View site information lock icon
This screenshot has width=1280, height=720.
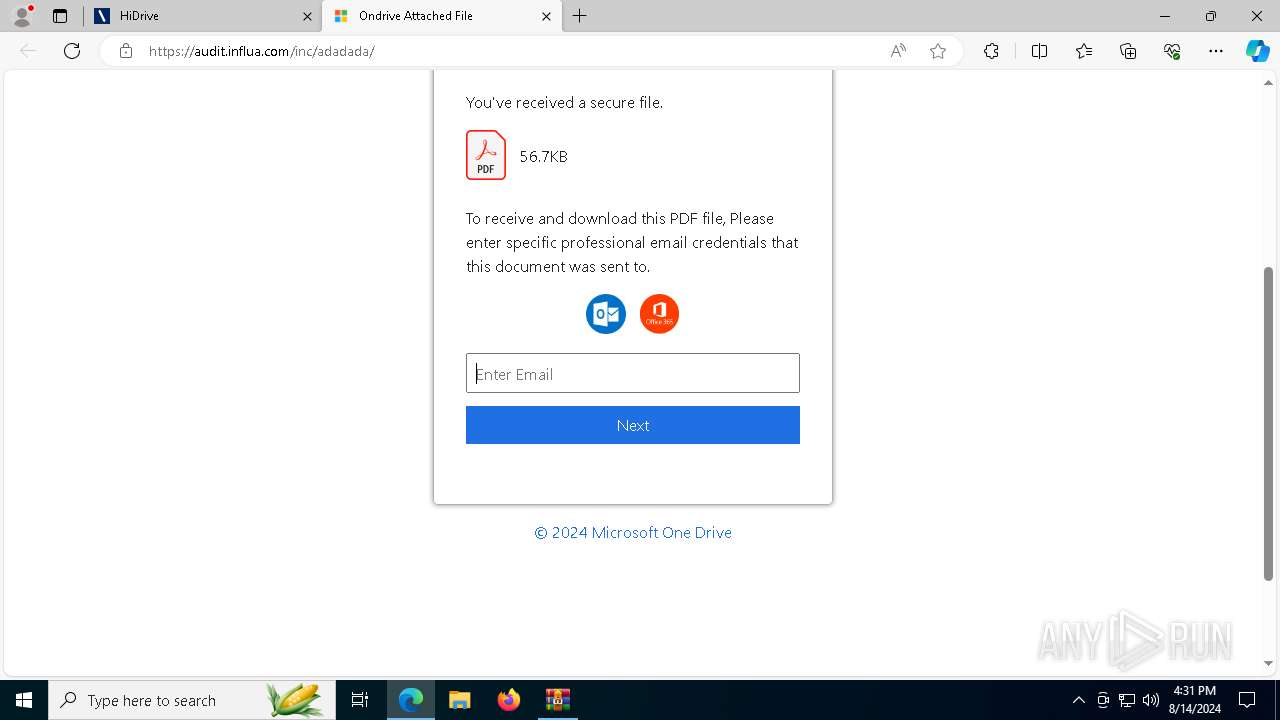(126, 51)
